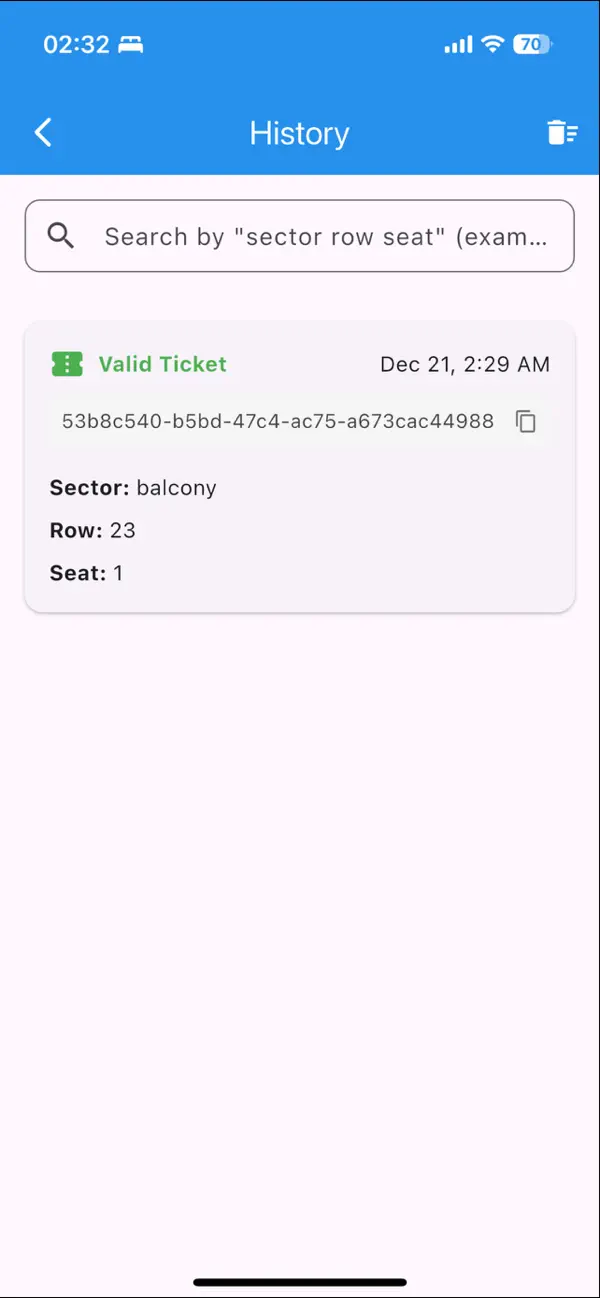This screenshot has width=600, height=1298.
Task: Open the search suggestions field
Action: tap(299, 236)
